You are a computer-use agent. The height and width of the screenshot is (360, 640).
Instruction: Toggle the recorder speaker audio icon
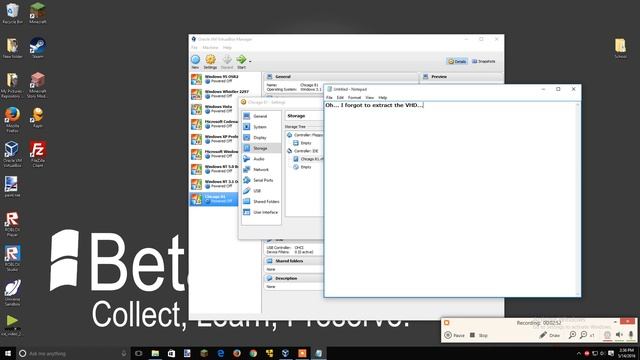[619, 335]
